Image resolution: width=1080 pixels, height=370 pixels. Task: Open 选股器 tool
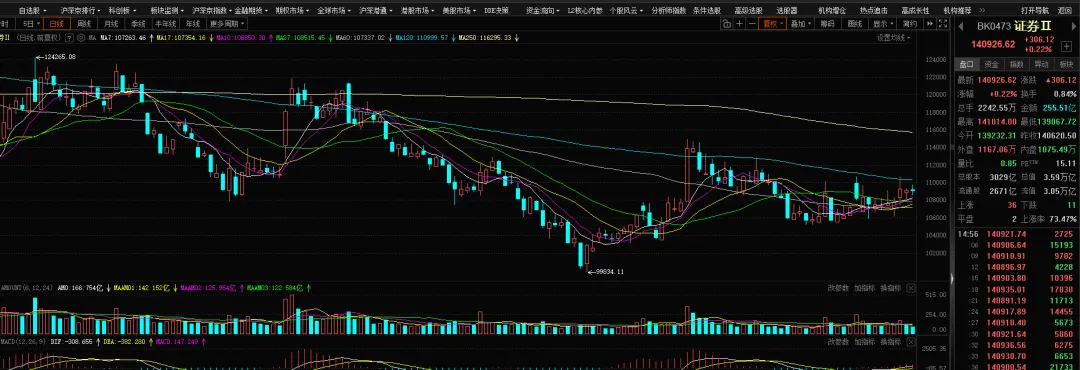(787, 11)
